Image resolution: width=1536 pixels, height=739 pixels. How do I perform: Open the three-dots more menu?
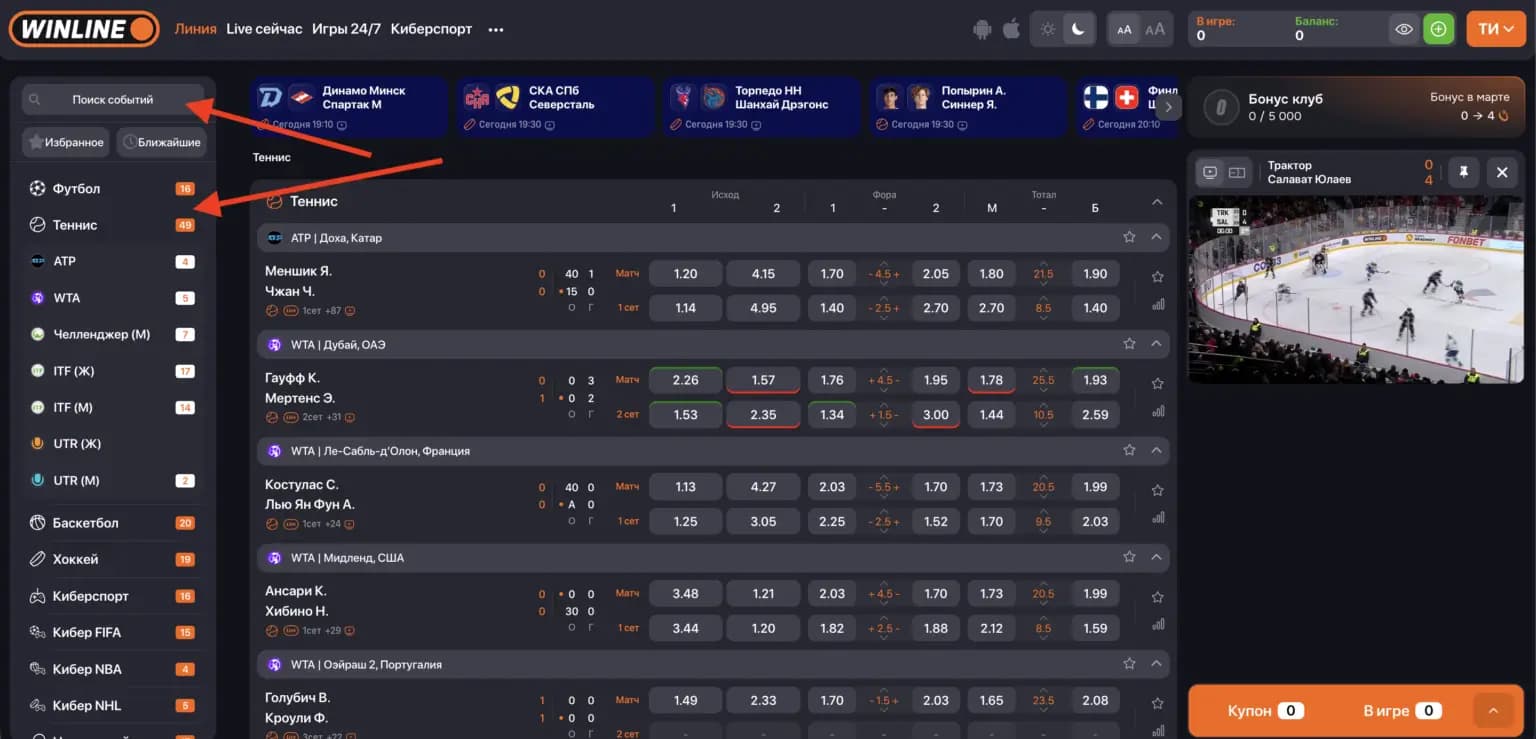496,30
